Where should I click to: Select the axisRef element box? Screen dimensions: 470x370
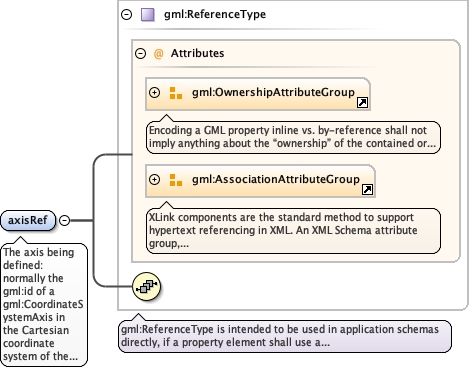(x=28, y=220)
